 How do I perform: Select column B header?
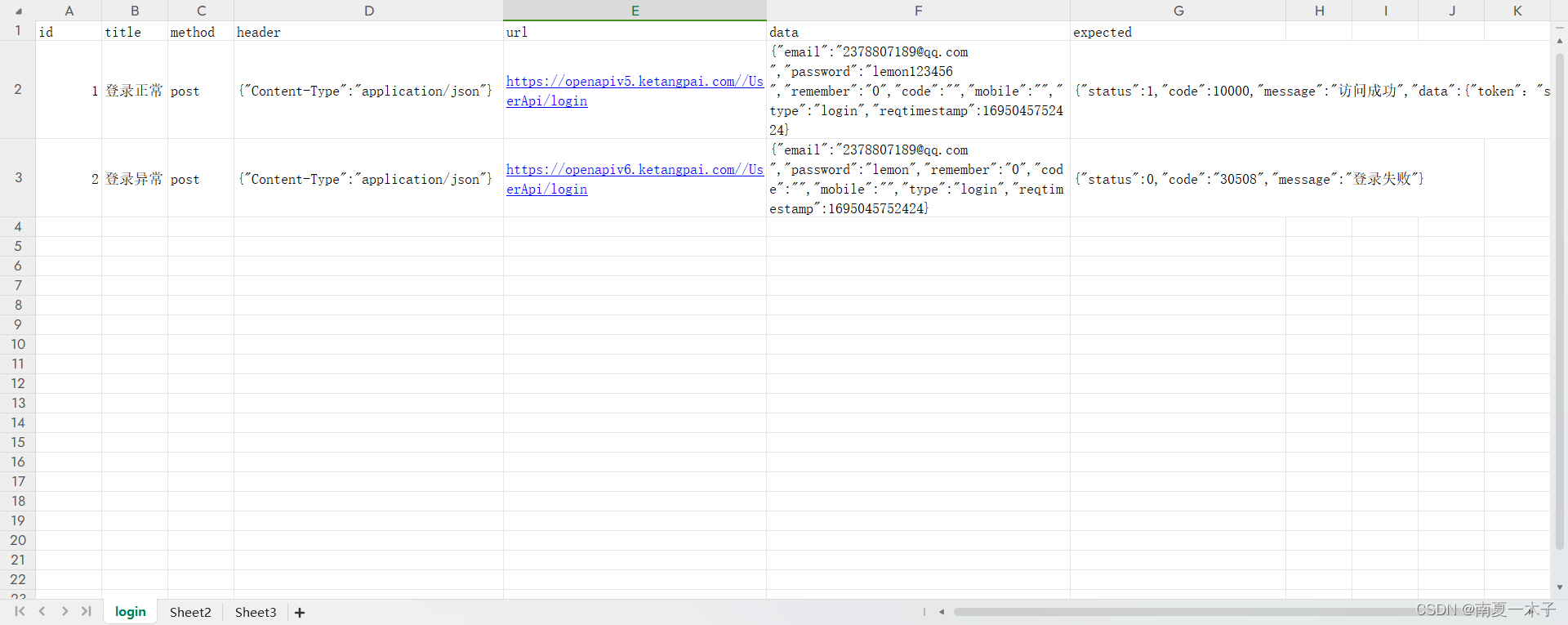(135, 11)
